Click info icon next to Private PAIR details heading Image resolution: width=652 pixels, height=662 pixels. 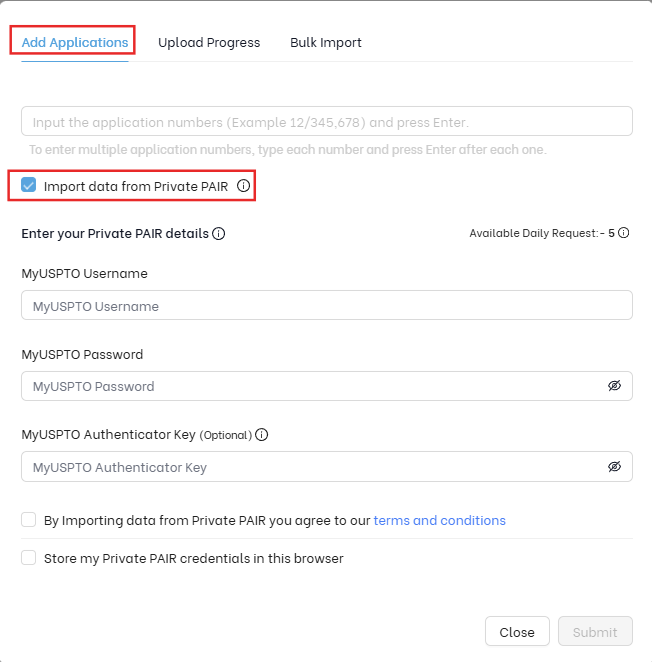218,234
